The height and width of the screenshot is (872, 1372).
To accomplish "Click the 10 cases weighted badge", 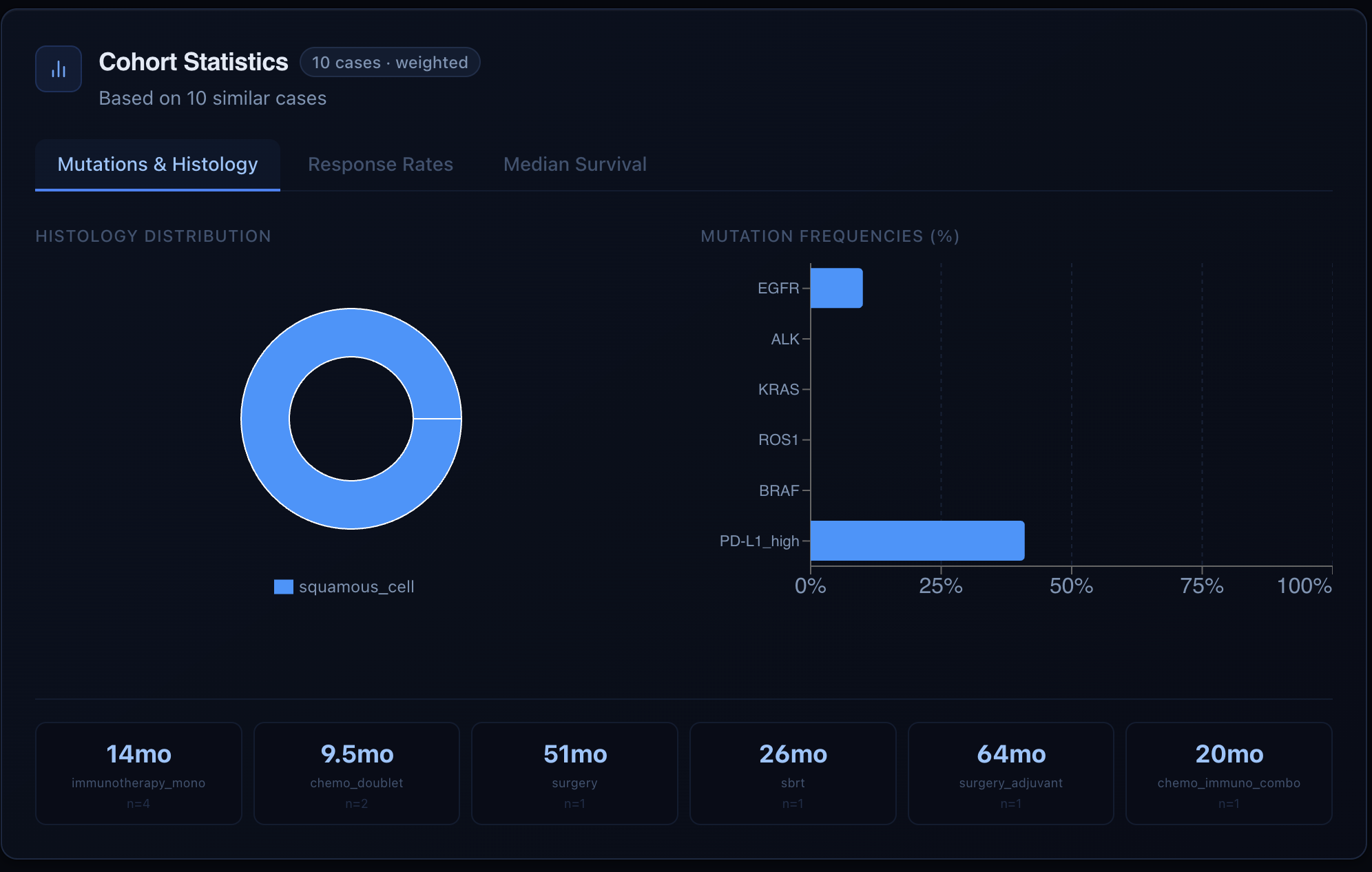I will (x=390, y=63).
